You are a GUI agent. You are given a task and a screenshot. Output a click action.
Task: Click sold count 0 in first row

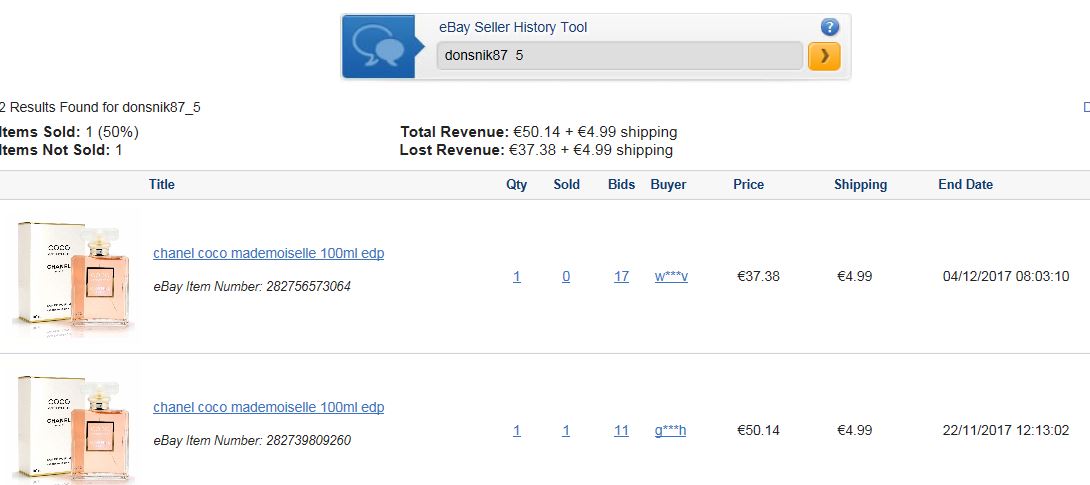(x=566, y=276)
